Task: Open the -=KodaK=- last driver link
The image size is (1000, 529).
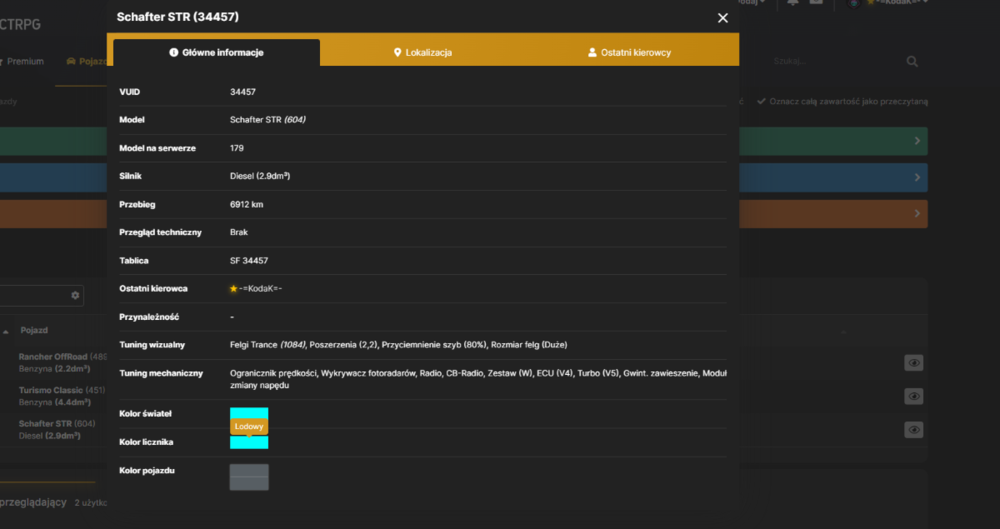Action: click(x=260, y=288)
